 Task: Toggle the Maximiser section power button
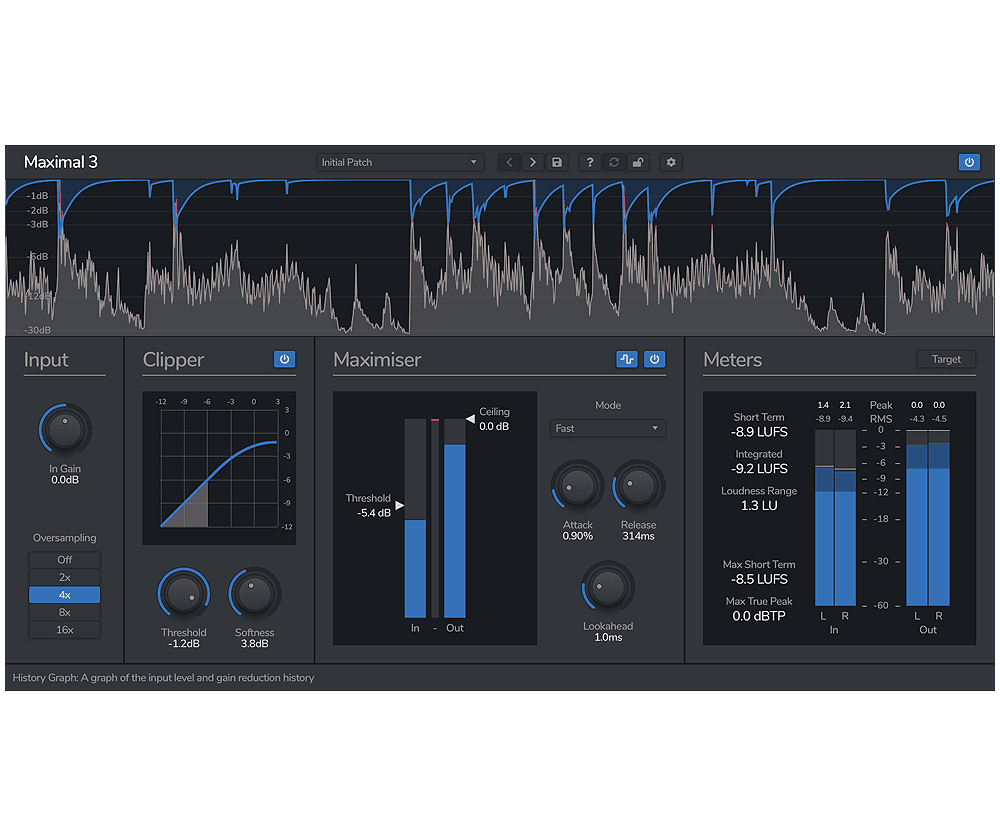(x=654, y=359)
